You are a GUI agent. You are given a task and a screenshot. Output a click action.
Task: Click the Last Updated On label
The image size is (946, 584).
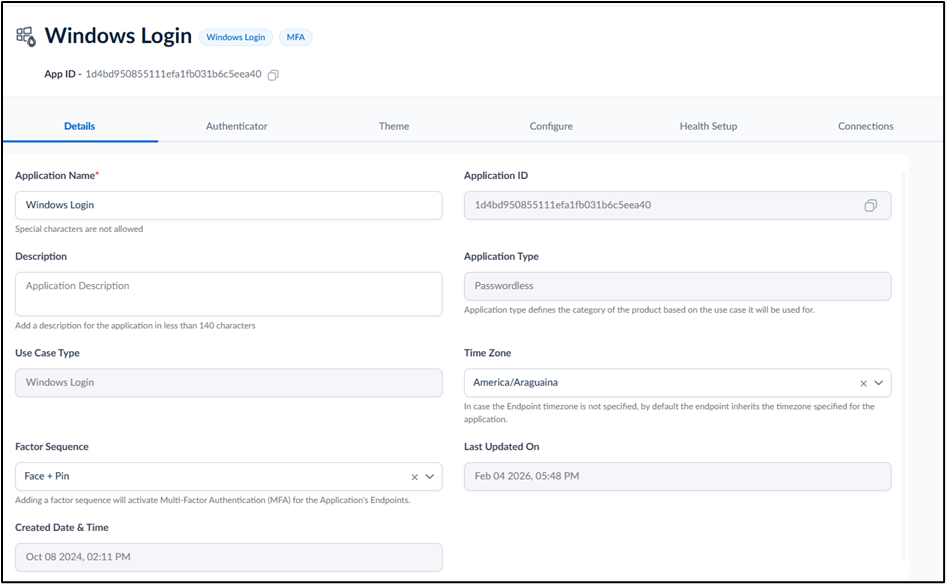coord(501,447)
